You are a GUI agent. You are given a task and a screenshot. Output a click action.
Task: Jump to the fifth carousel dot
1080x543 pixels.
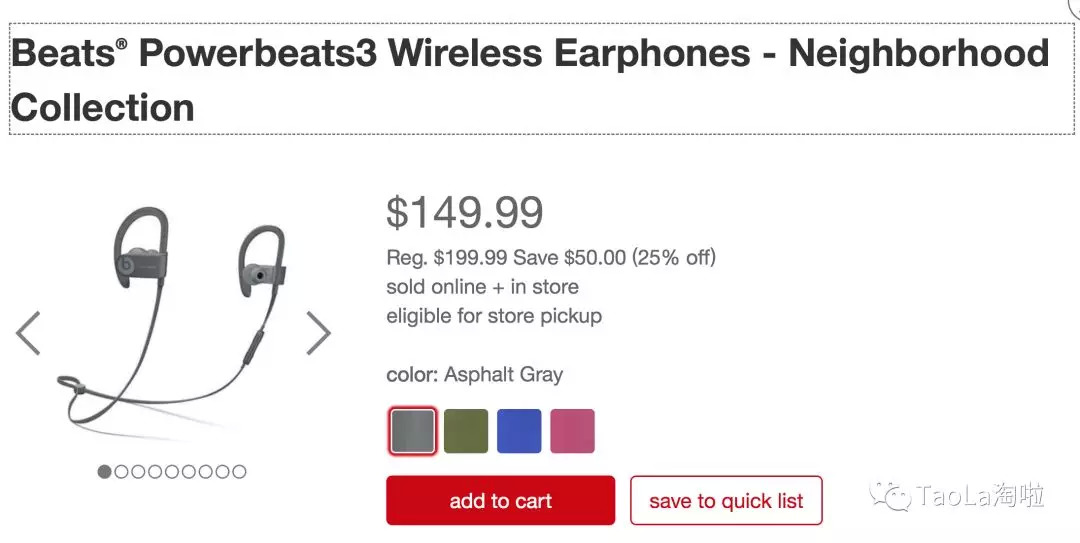coord(171,471)
